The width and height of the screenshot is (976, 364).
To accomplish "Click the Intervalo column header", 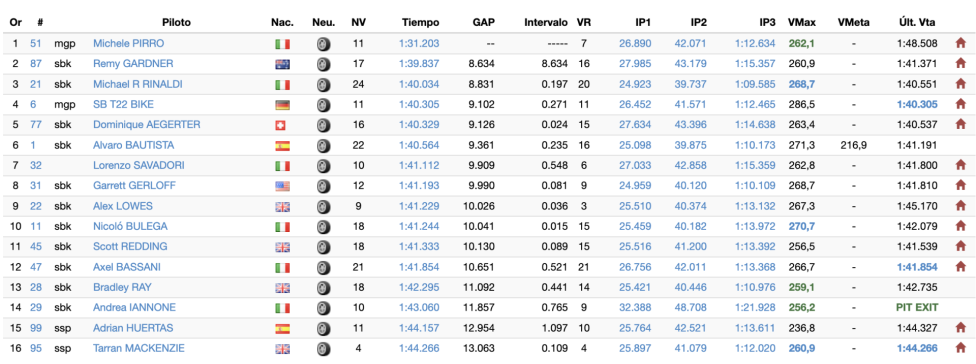I will click(546, 22).
